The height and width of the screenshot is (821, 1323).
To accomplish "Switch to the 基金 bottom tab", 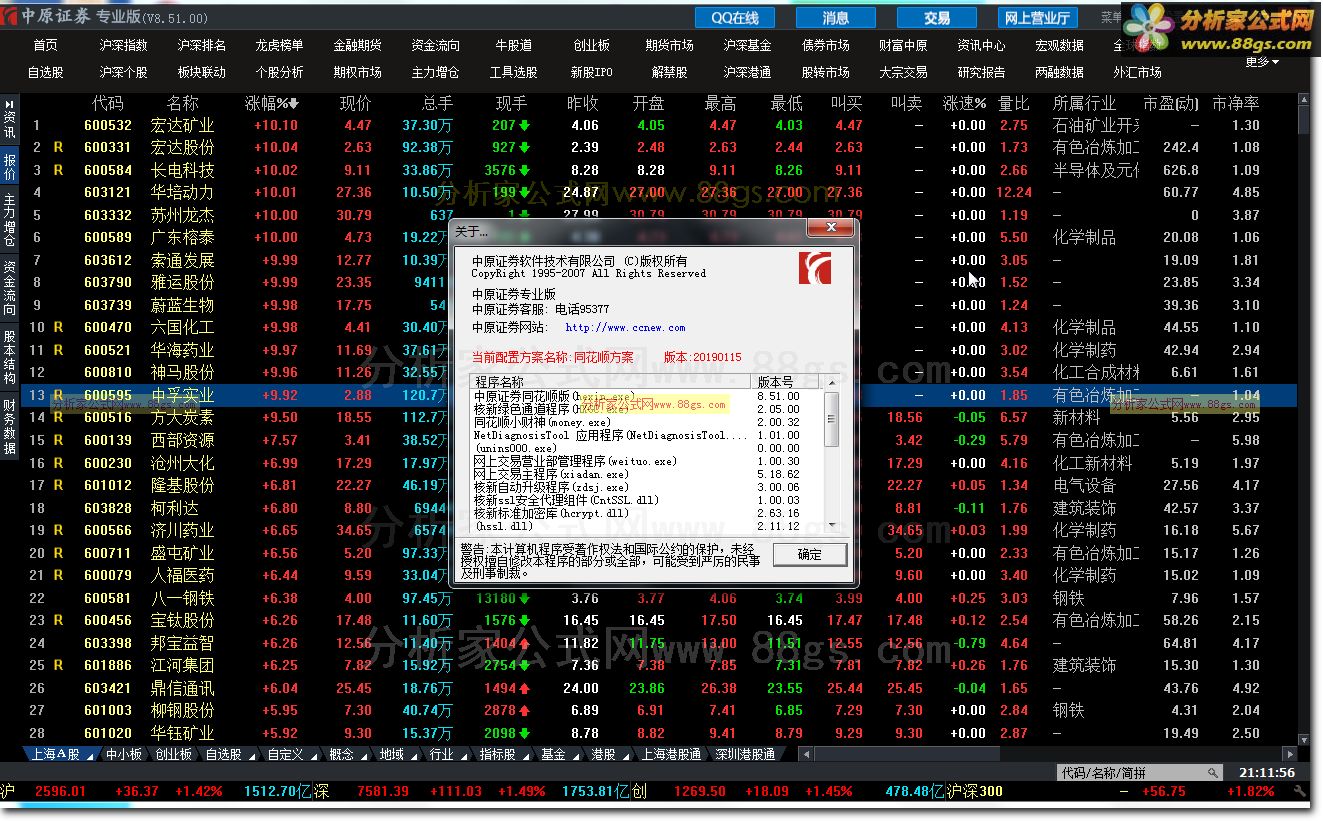I will tap(553, 755).
